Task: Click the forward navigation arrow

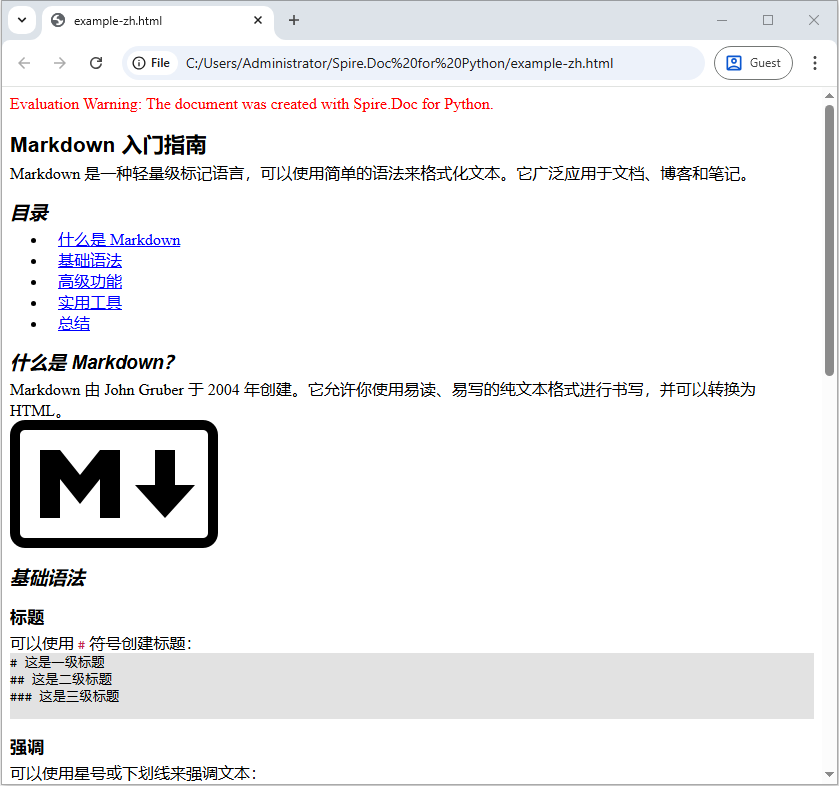Action: (x=60, y=63)
